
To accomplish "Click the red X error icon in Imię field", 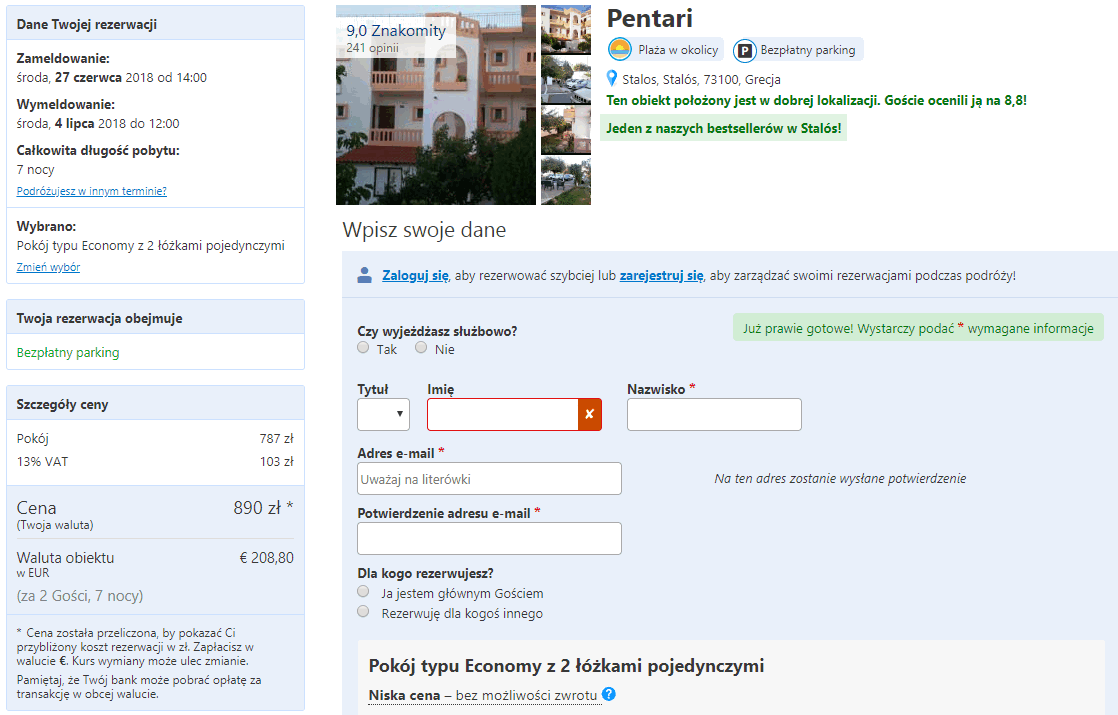I will tap(590, 414).
